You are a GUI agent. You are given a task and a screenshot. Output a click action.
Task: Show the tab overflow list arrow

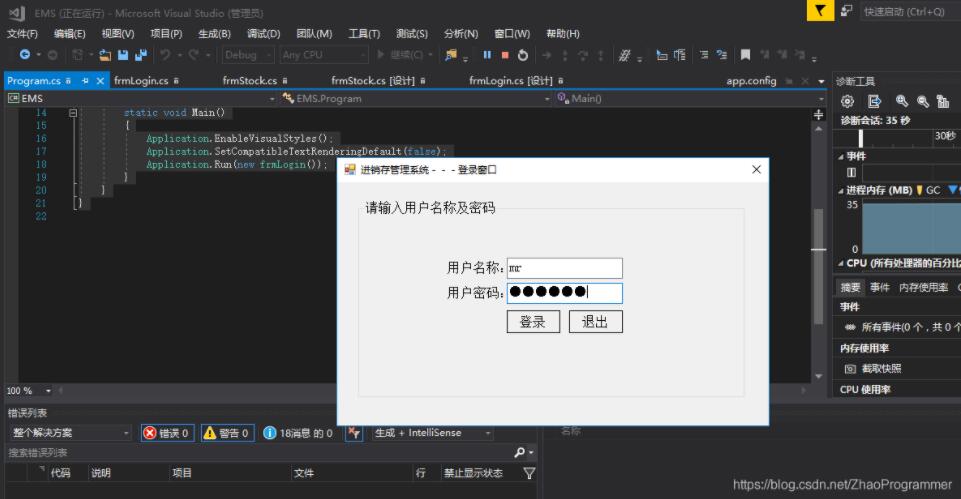pos(821,81)
